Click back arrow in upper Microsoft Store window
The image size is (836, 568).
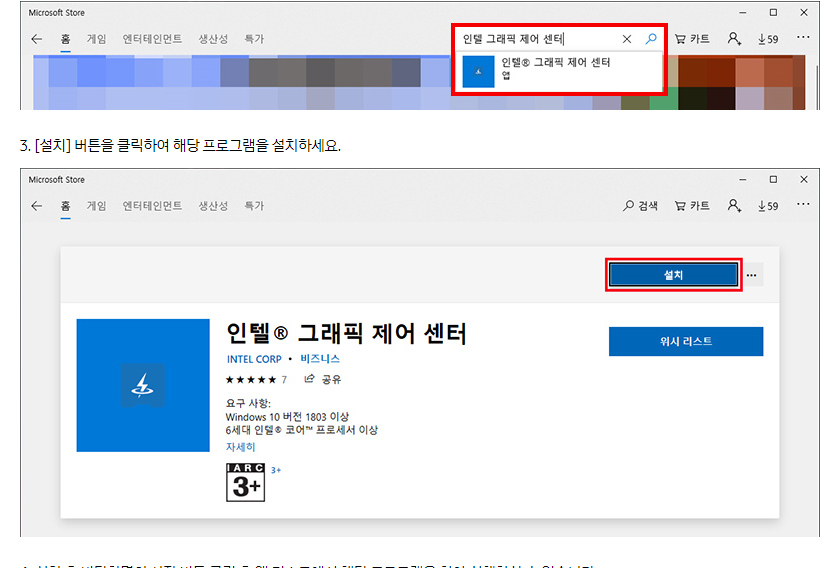(36, 39)
